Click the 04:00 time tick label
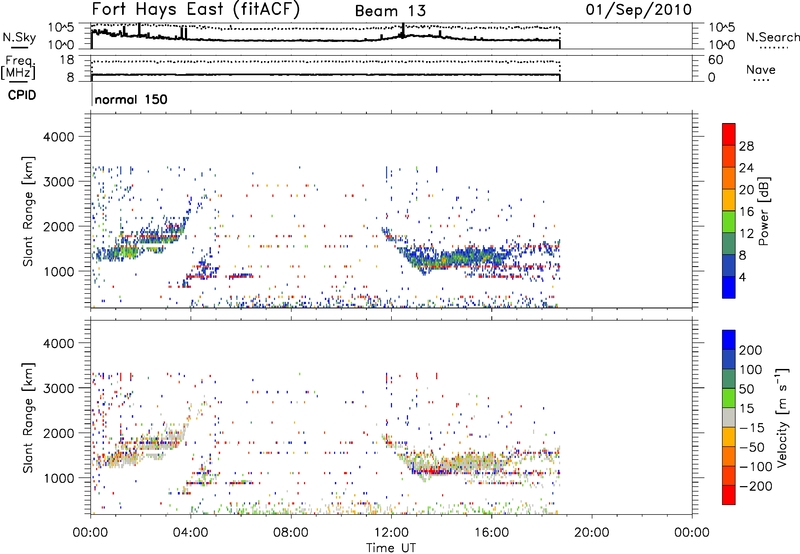The width and height of the screenshot is (800, 554). point(190,533)
